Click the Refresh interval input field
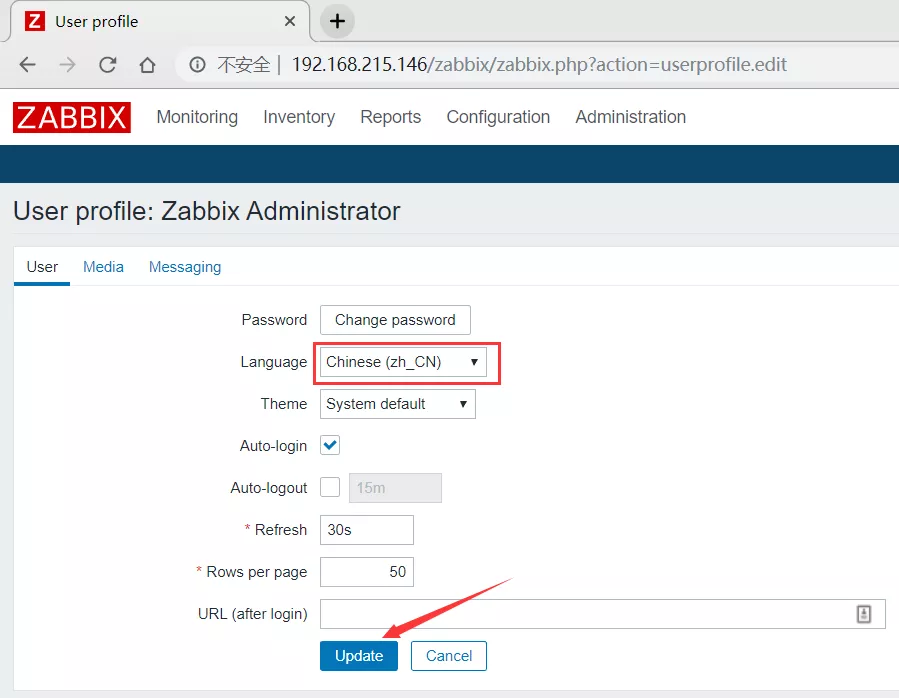899x698 pixels. pyautogui.click(x=366, y=530)
